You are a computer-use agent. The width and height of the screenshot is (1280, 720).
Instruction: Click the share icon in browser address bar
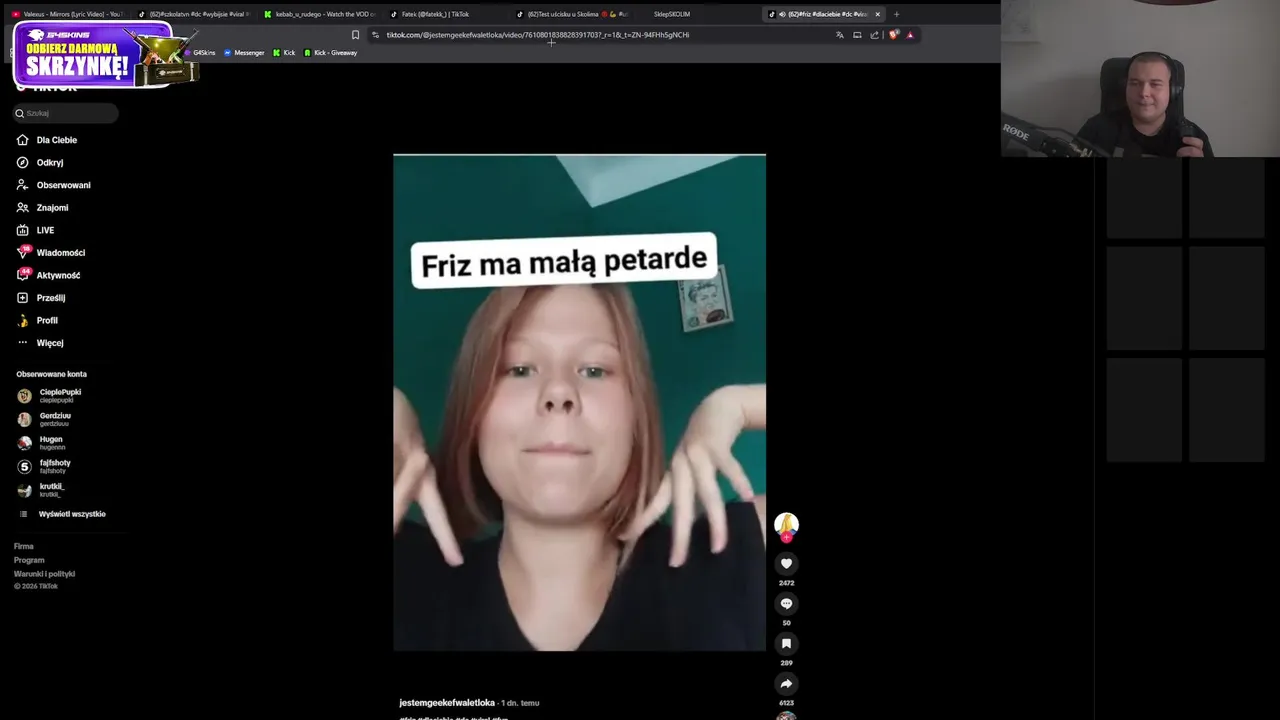[874, 35]
